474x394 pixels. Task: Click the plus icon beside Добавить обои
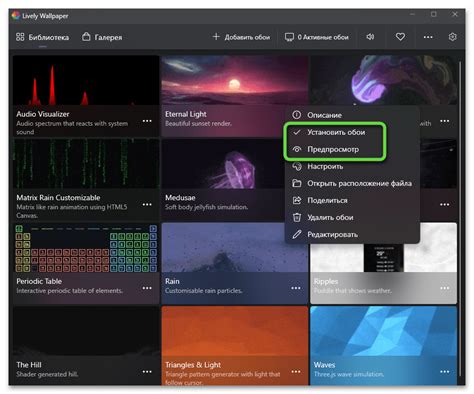tap(216, 36)
